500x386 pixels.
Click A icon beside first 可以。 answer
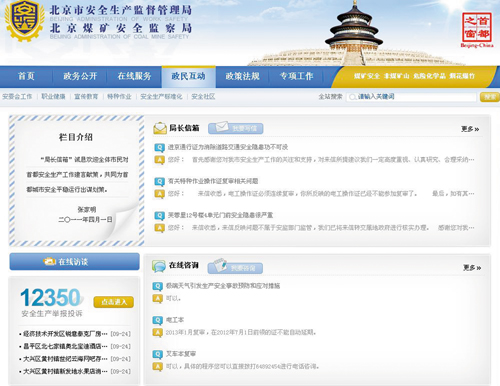(x=157, y=298)
